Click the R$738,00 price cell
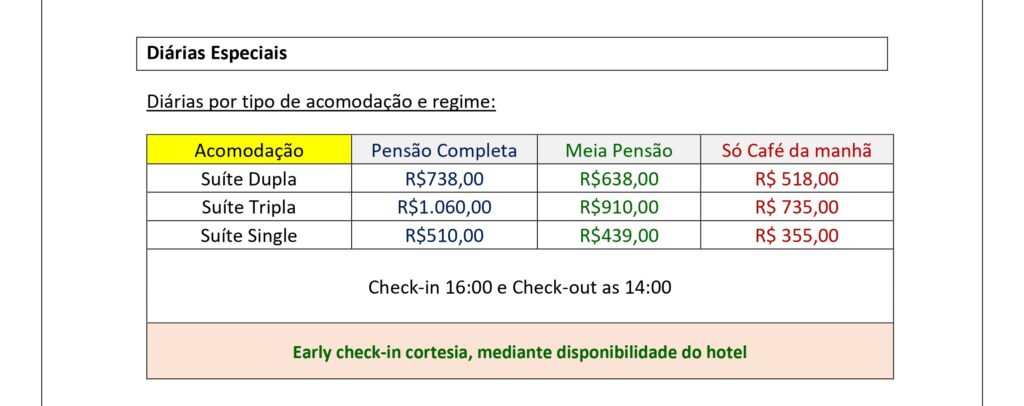Screen dimensions: 1024x406 click(444, 179)
